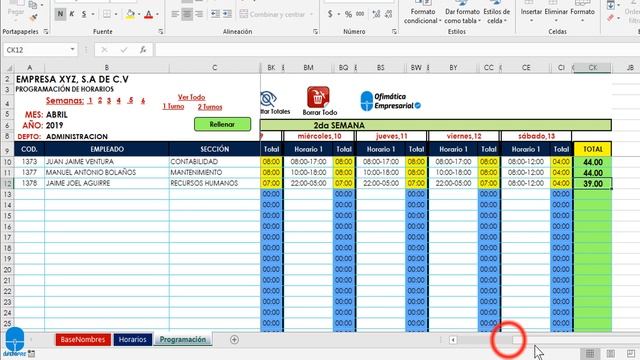Apply the red font color
This screenshot has height=360, width=640.
[x=149, y=14]
